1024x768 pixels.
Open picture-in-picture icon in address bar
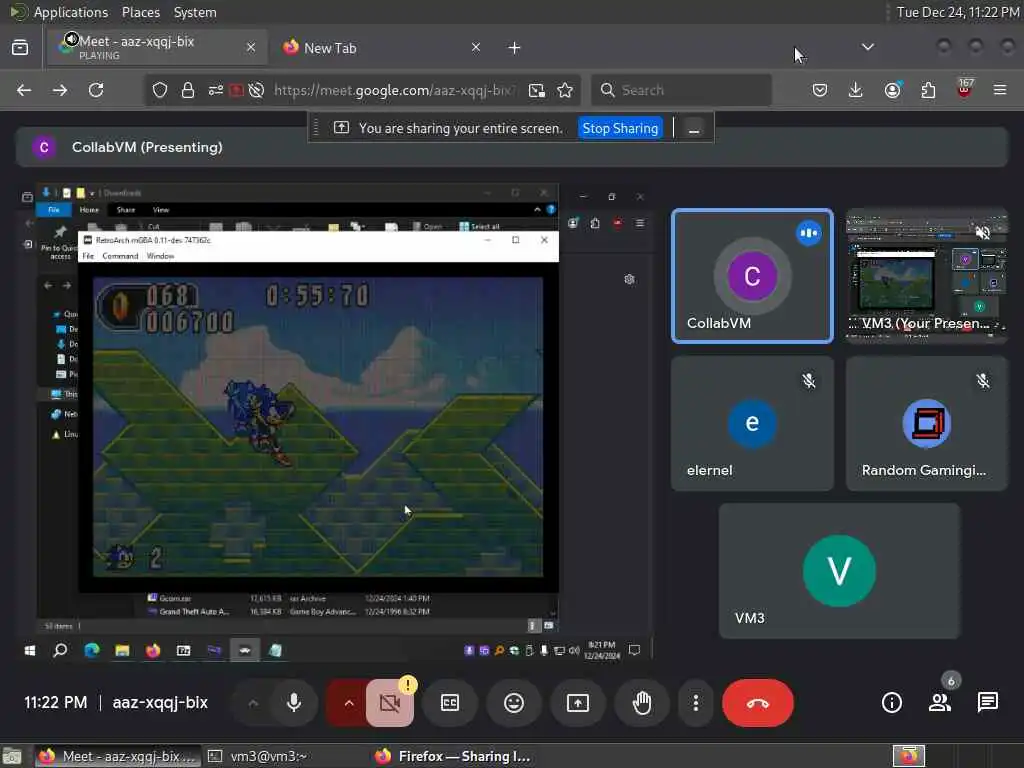tap(537, 90)
